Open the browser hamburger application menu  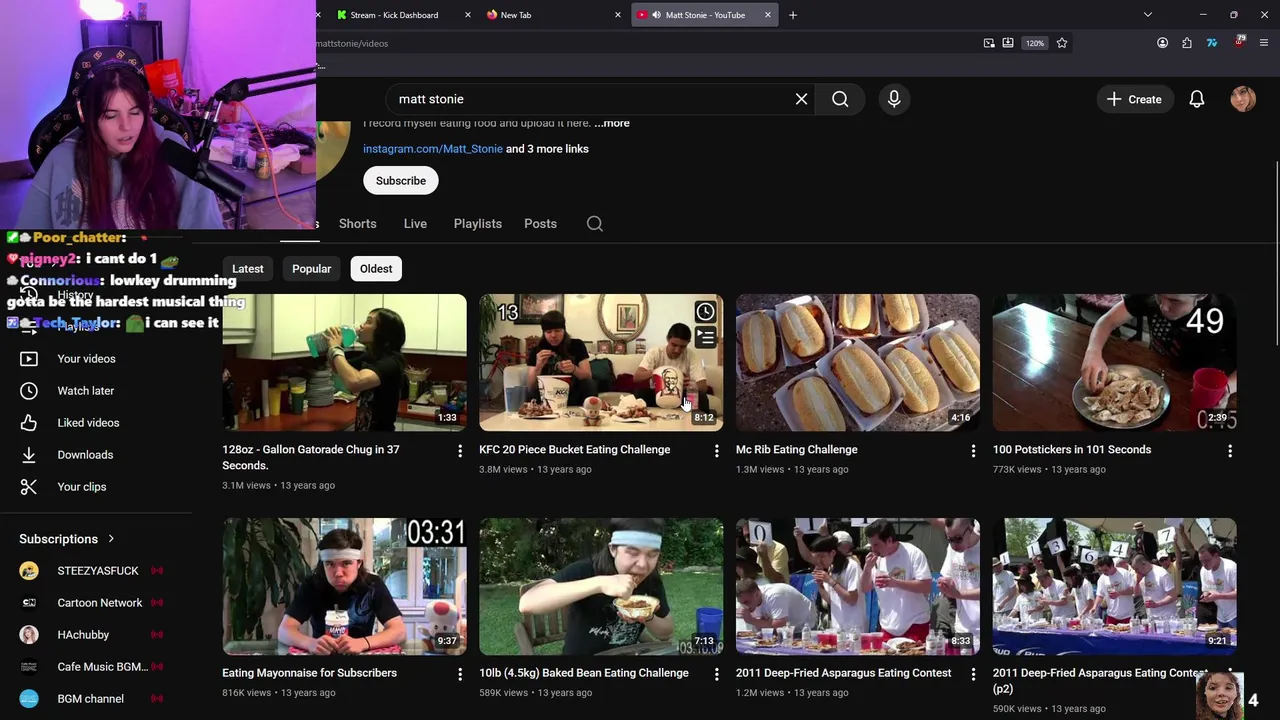(x=1264, y=43)
